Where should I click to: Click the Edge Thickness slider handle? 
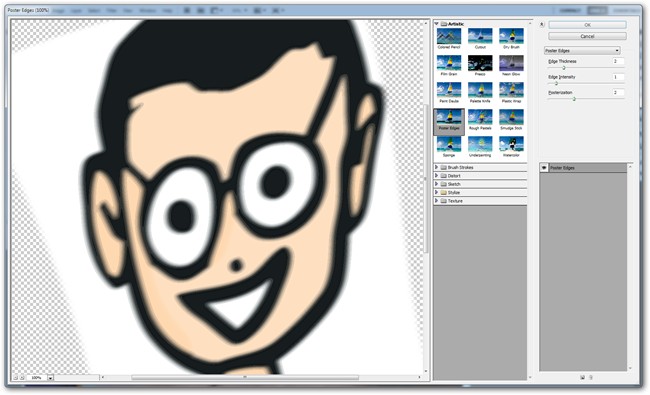pos(564,68)
